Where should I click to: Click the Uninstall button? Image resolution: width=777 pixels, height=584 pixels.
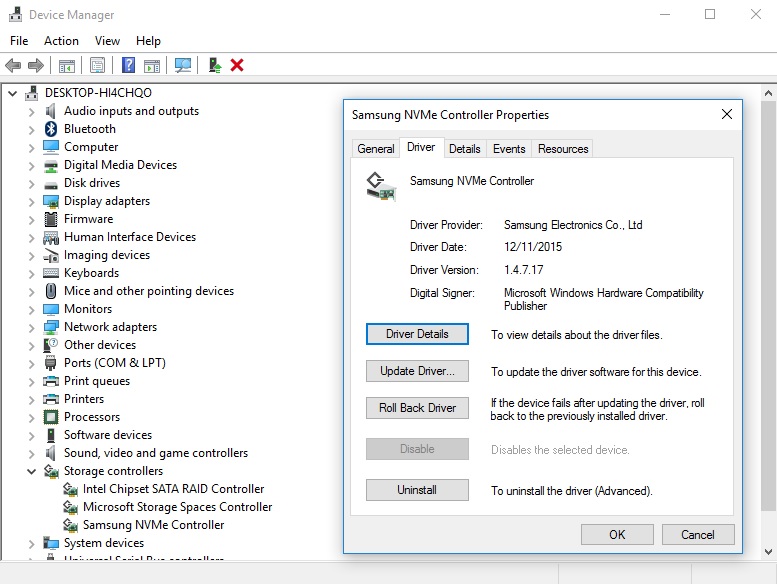[x=417, y=490]
